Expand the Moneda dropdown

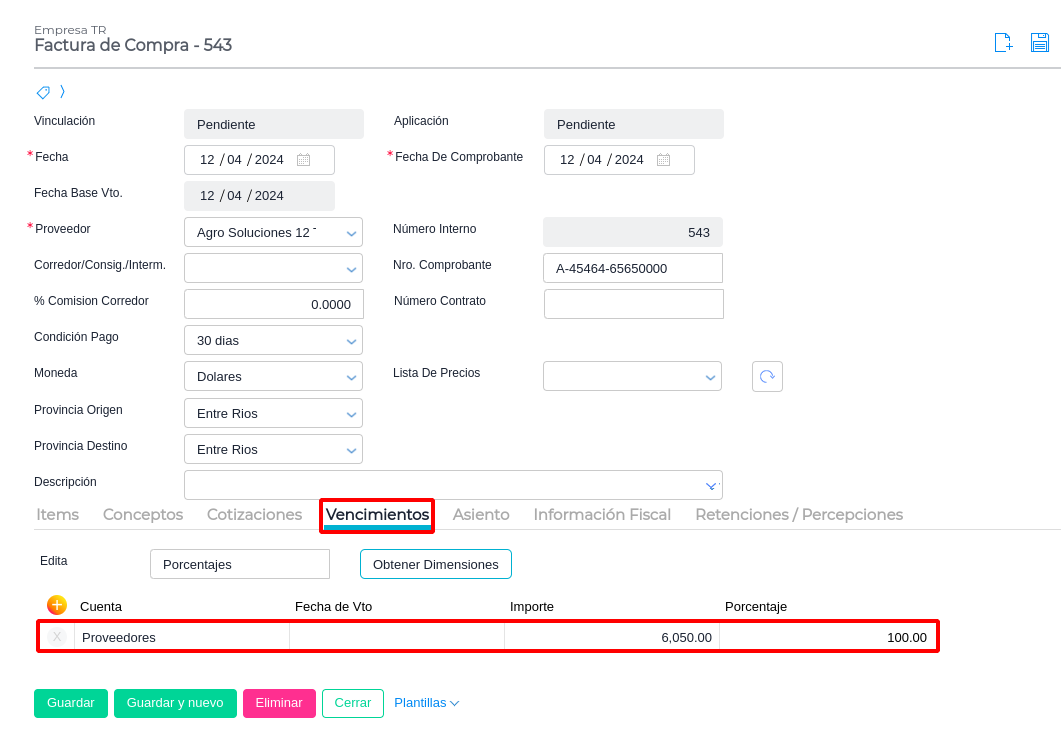tap(351, 377)
